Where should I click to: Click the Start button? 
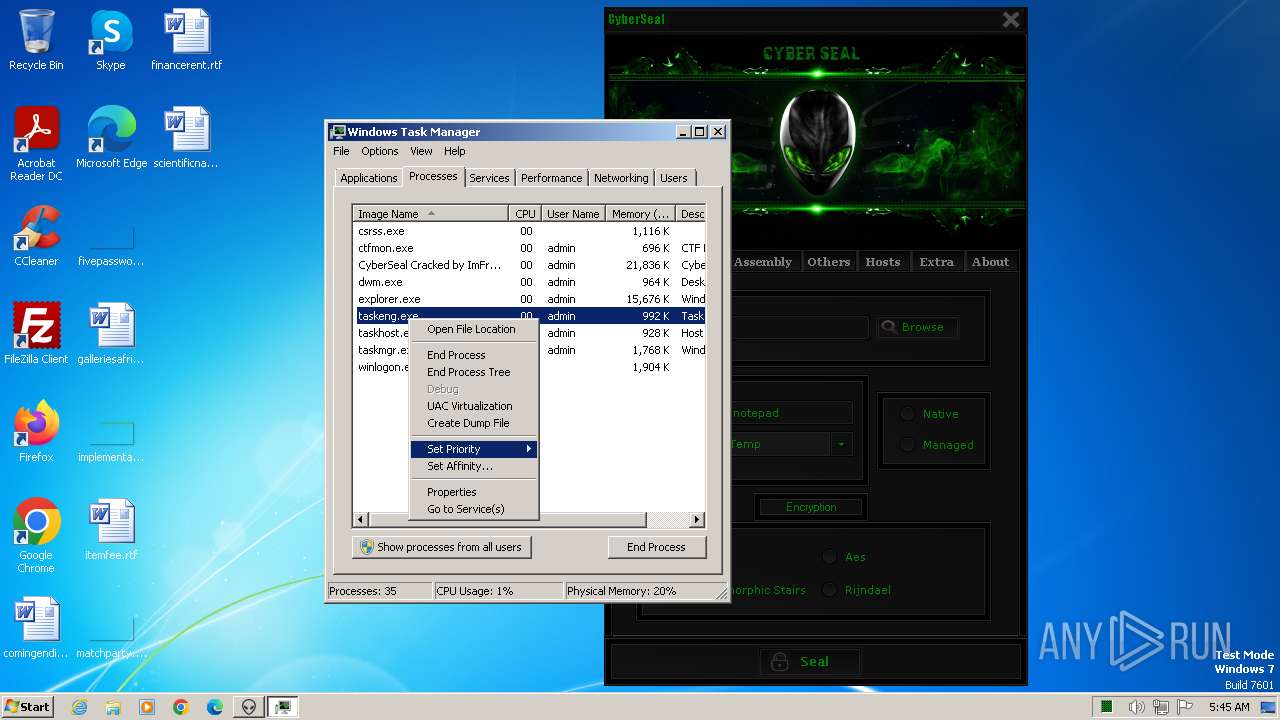28,707
